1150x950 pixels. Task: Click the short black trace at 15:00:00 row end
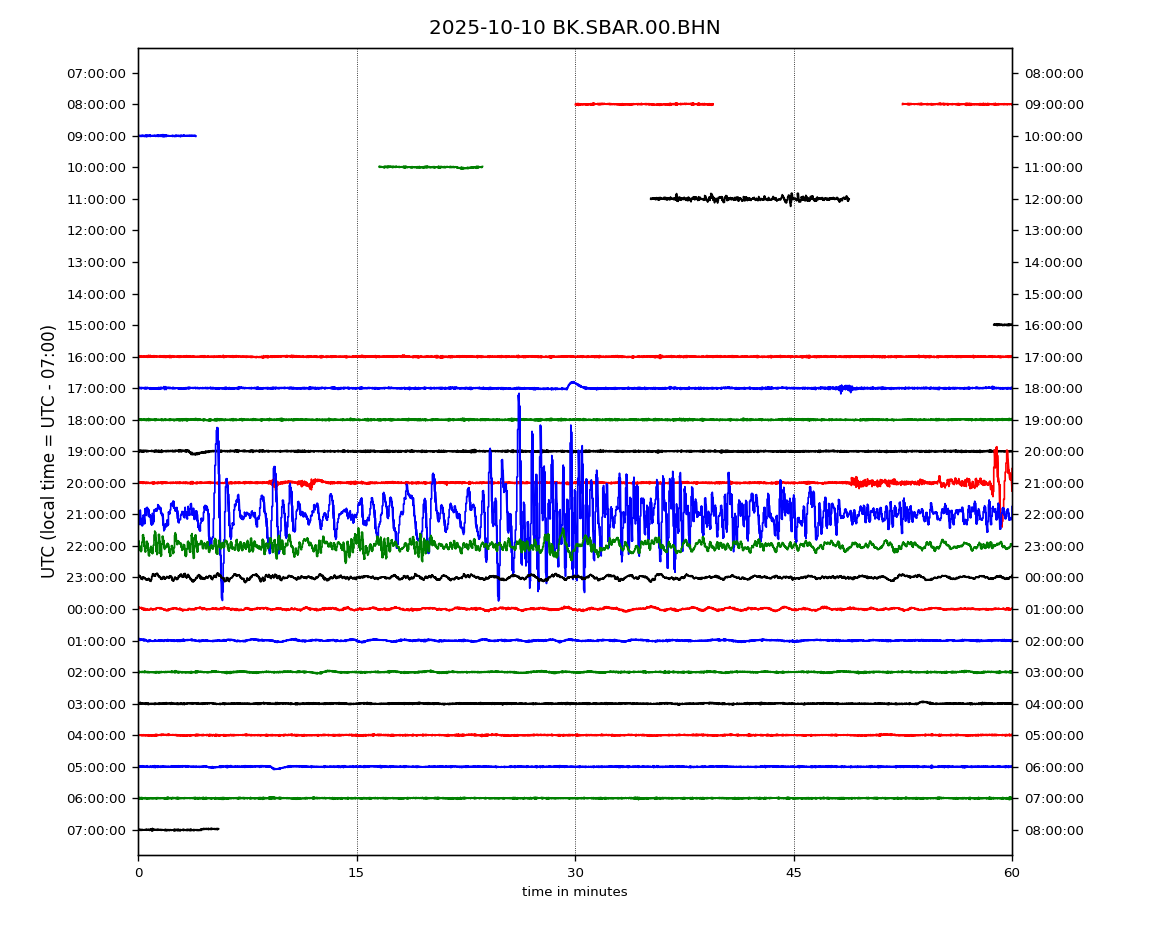[x=1002, y=324]
